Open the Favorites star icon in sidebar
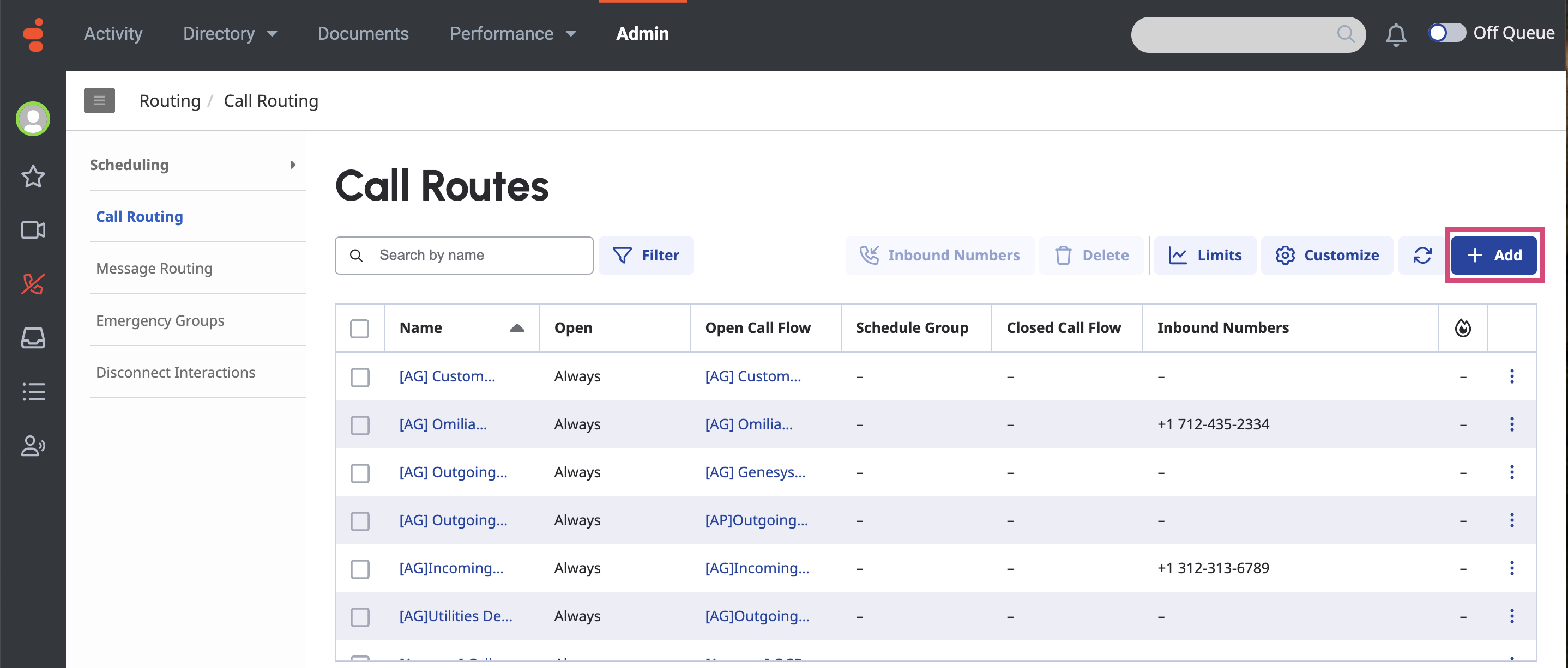1568x668 pixels. click(33, 177)
